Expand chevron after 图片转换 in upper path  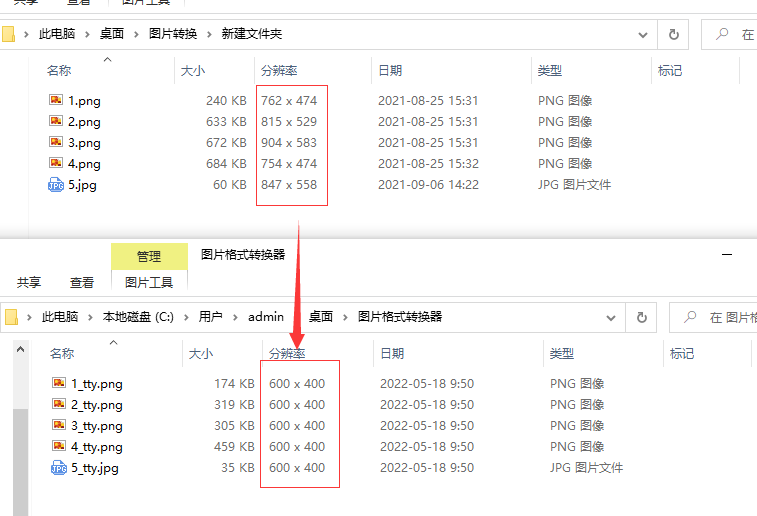tap(209, 34)
